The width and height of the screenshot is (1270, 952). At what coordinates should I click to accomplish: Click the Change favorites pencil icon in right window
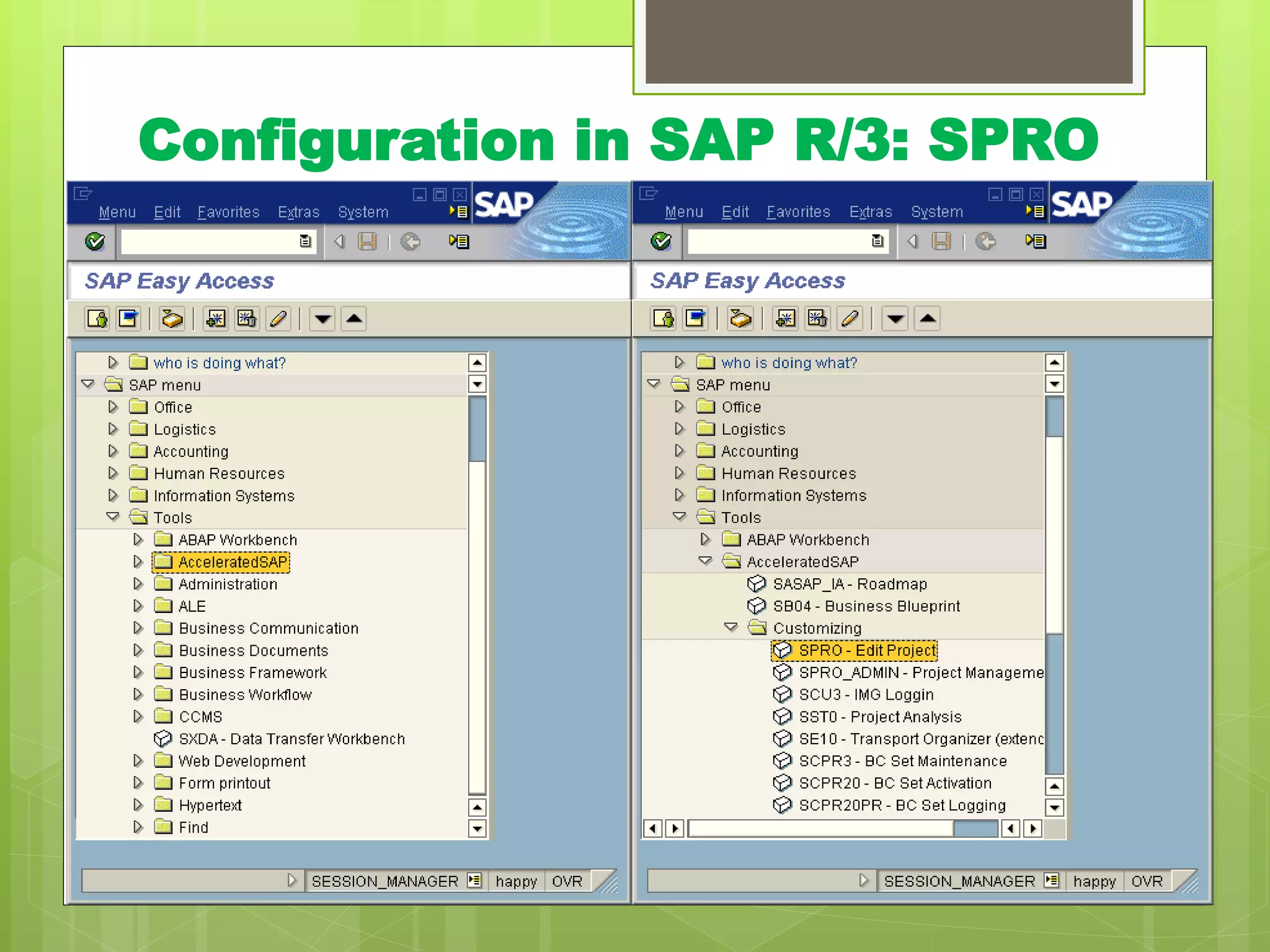coord(850,319)
